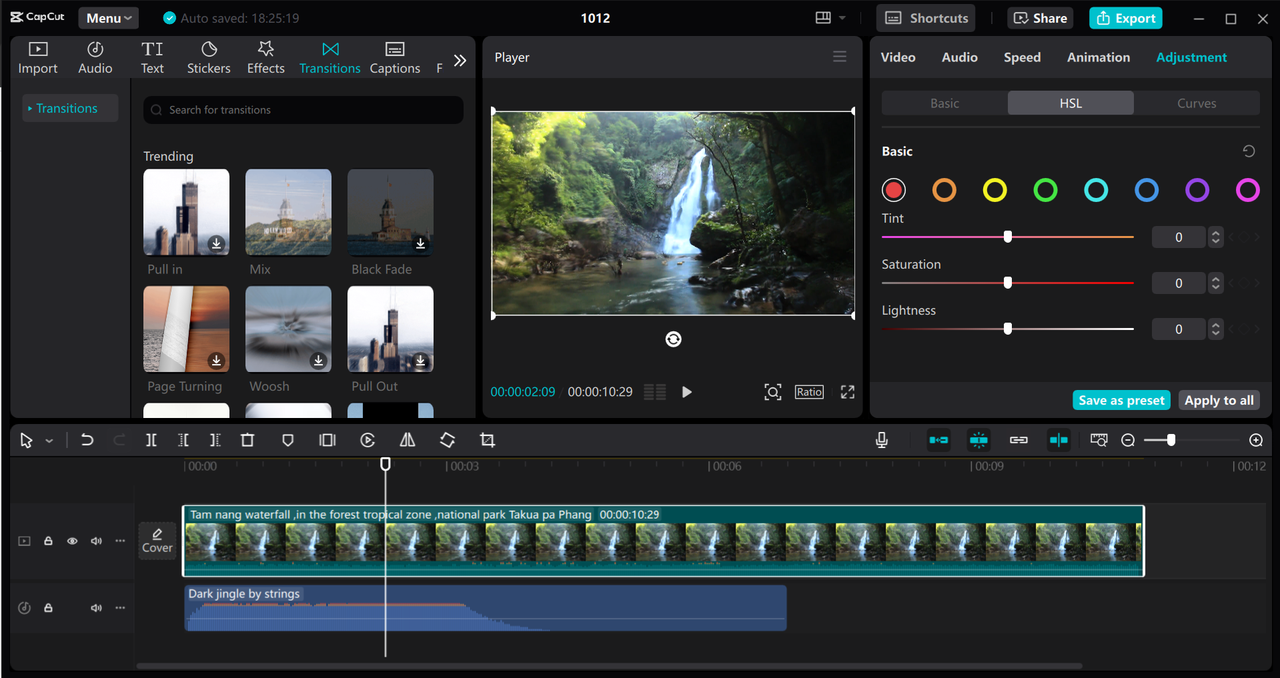
Task: Select the Curves adjustment sub-tab
Action: click(1197, 103)
